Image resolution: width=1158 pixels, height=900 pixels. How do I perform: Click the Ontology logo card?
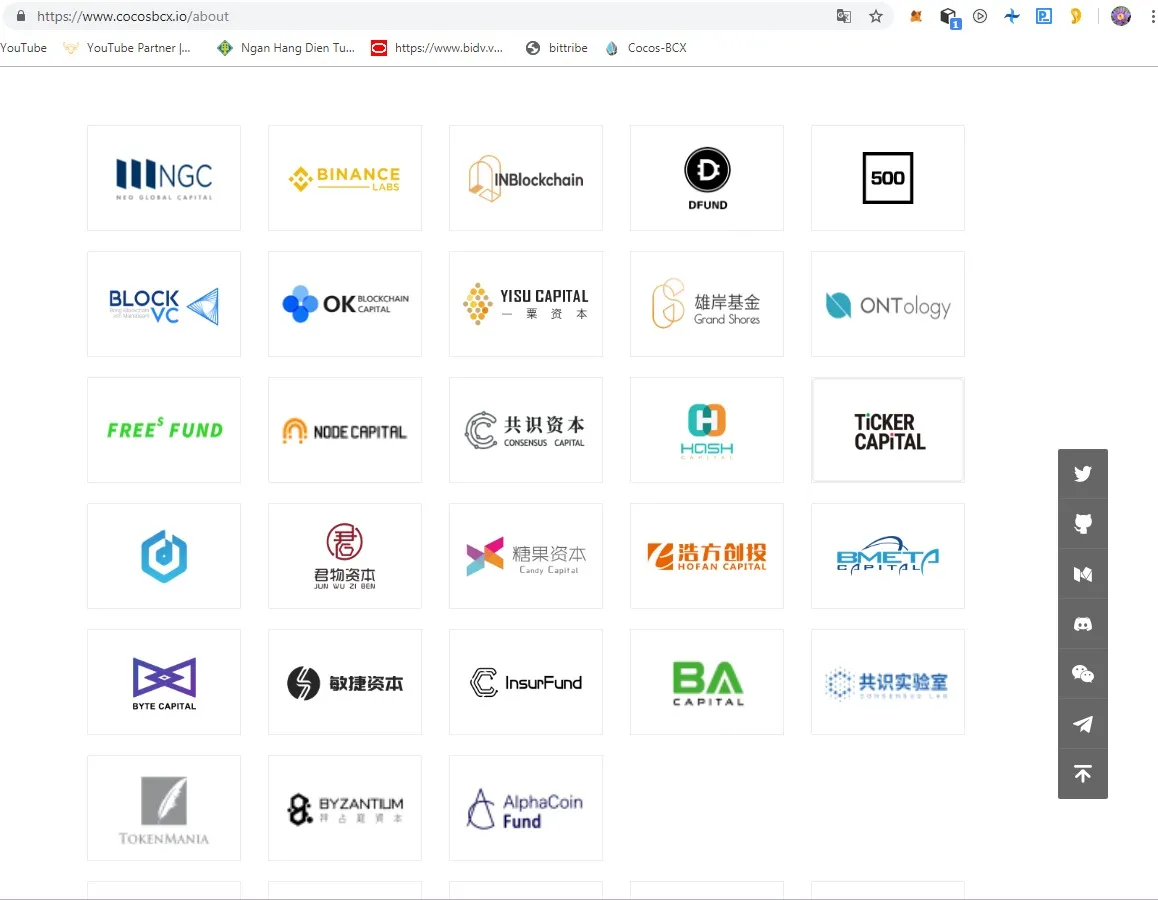tap(888, 304)
